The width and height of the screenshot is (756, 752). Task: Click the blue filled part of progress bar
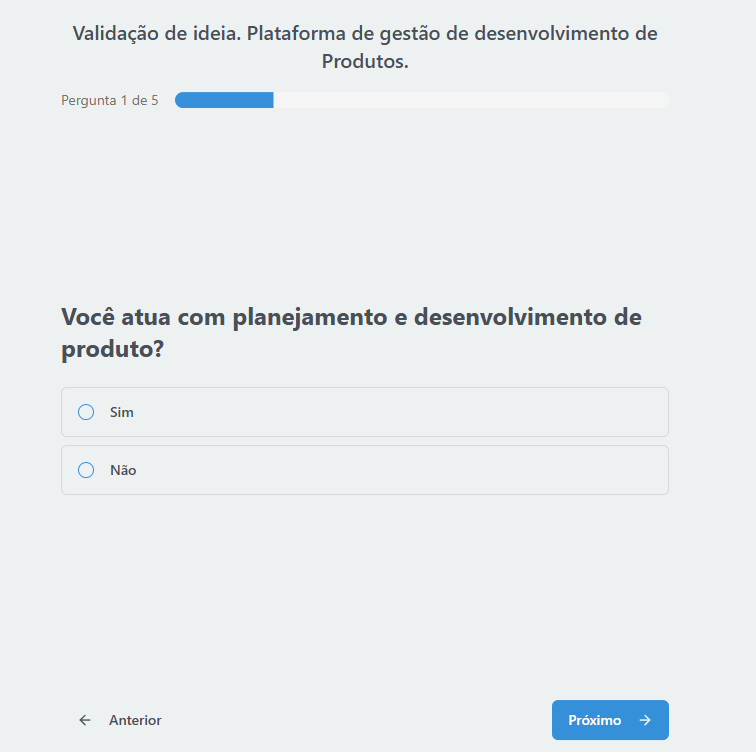pos(224,100)
